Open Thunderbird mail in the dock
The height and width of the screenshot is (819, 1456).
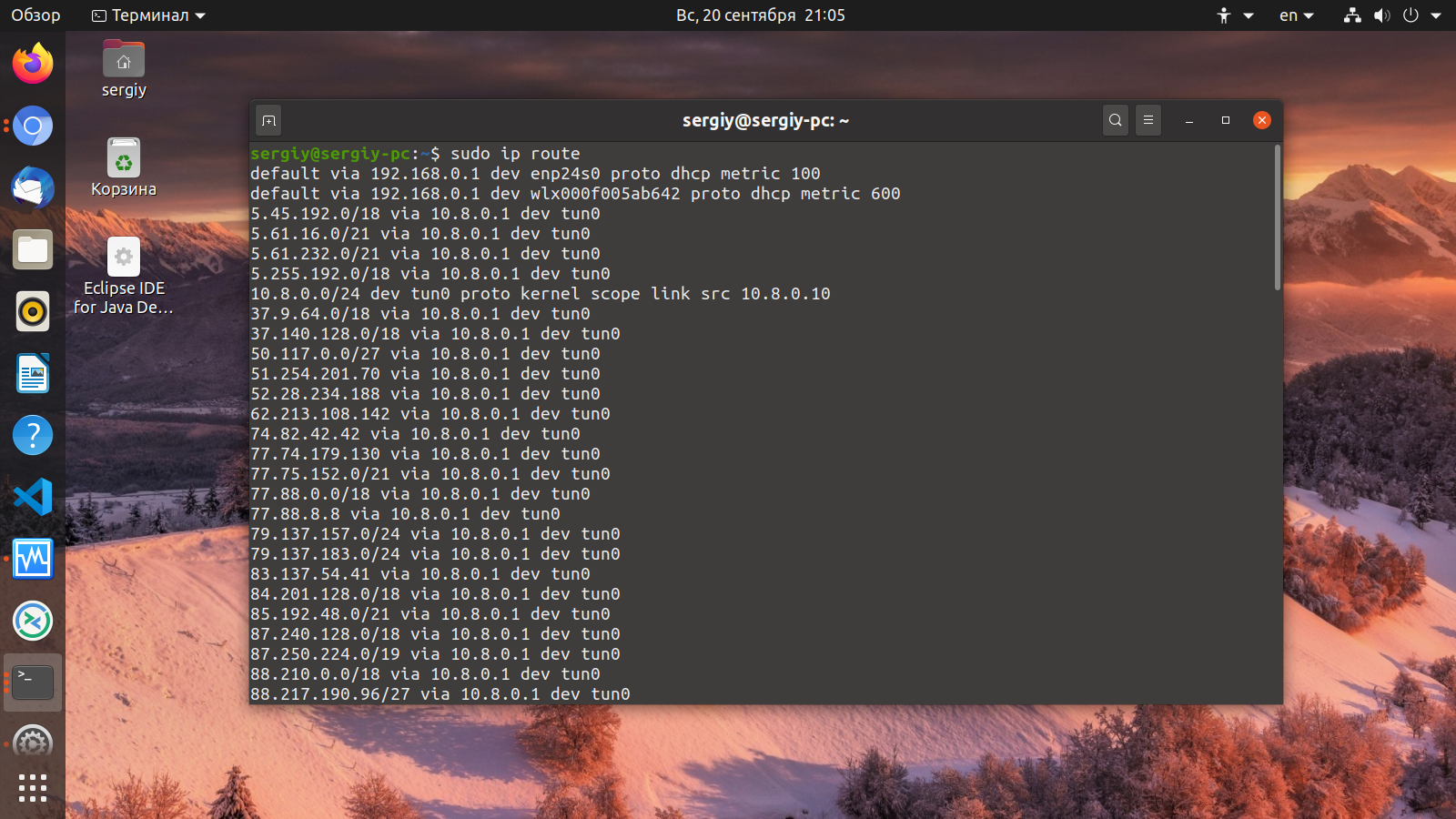pos(33,187)
